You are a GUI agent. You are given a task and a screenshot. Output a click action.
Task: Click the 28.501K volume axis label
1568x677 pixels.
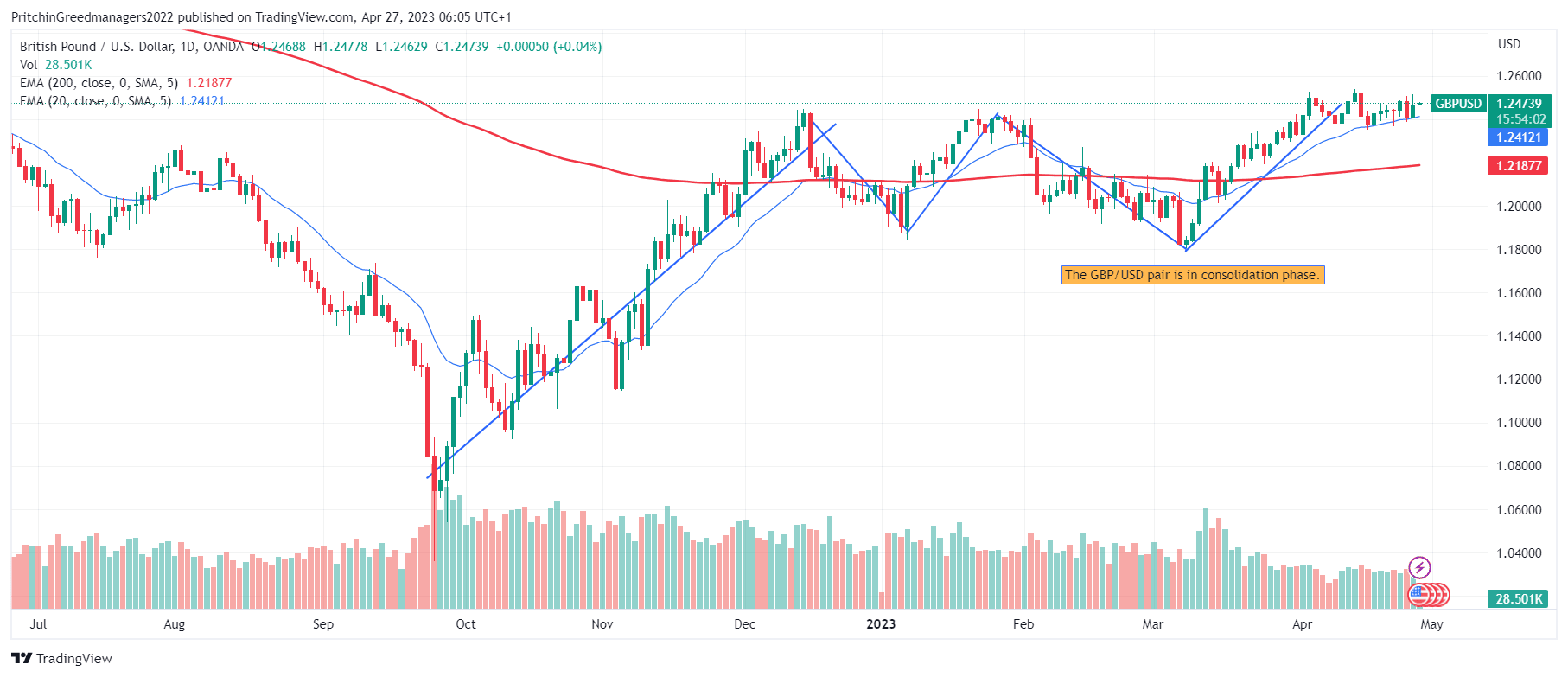1519,599
